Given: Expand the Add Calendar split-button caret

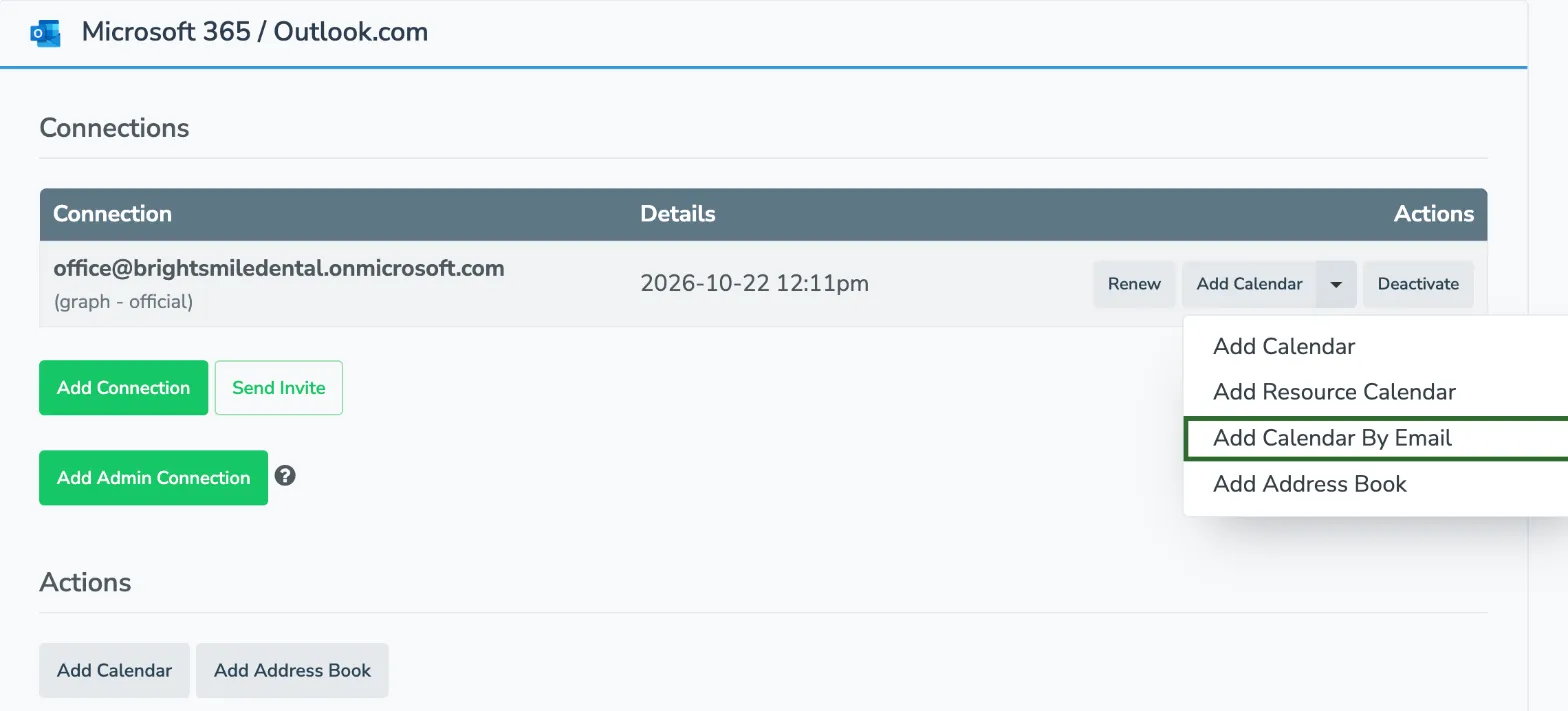Looking at the screenshot, I should (x=1336, y=284).
